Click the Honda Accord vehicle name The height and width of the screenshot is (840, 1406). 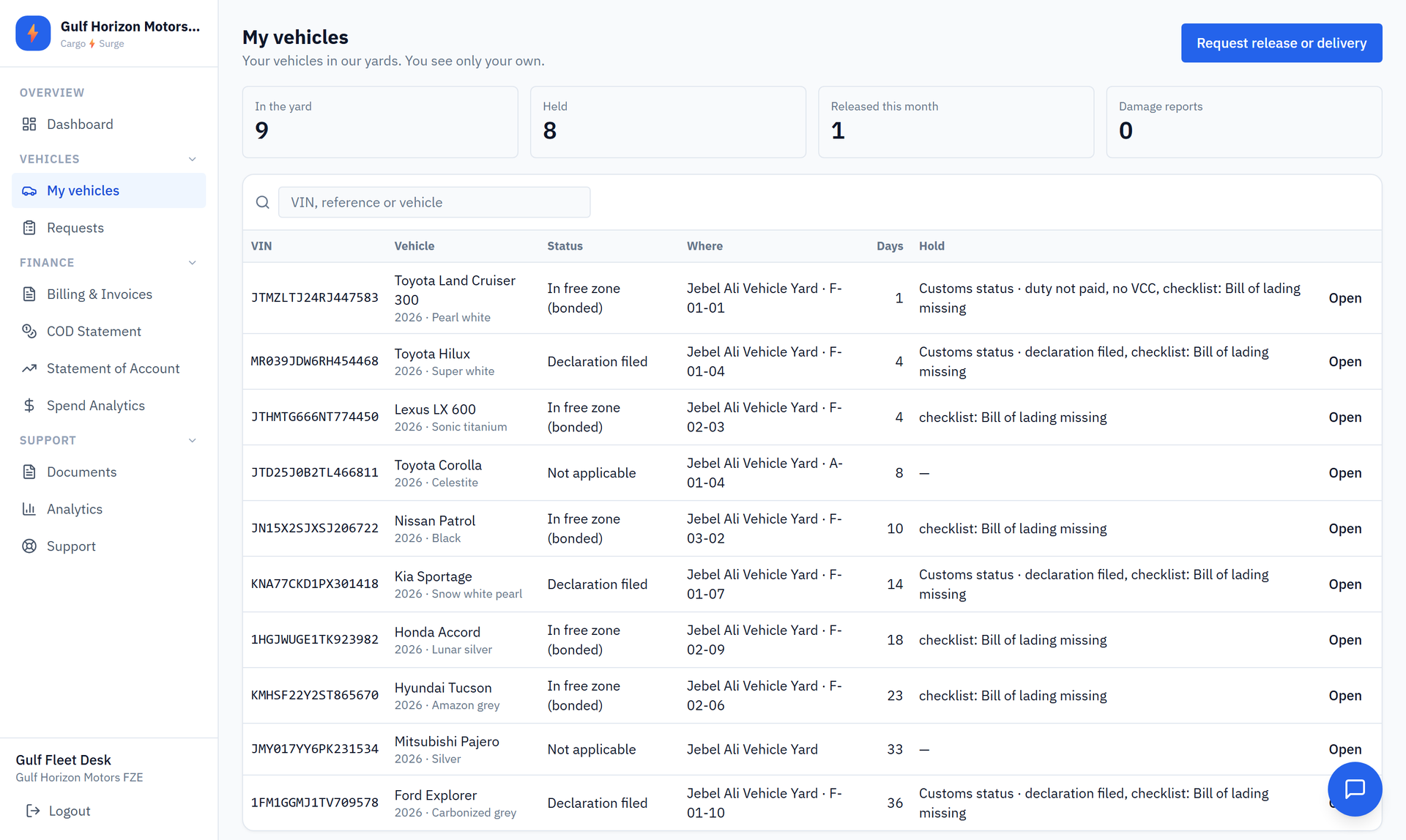(437, 632)
